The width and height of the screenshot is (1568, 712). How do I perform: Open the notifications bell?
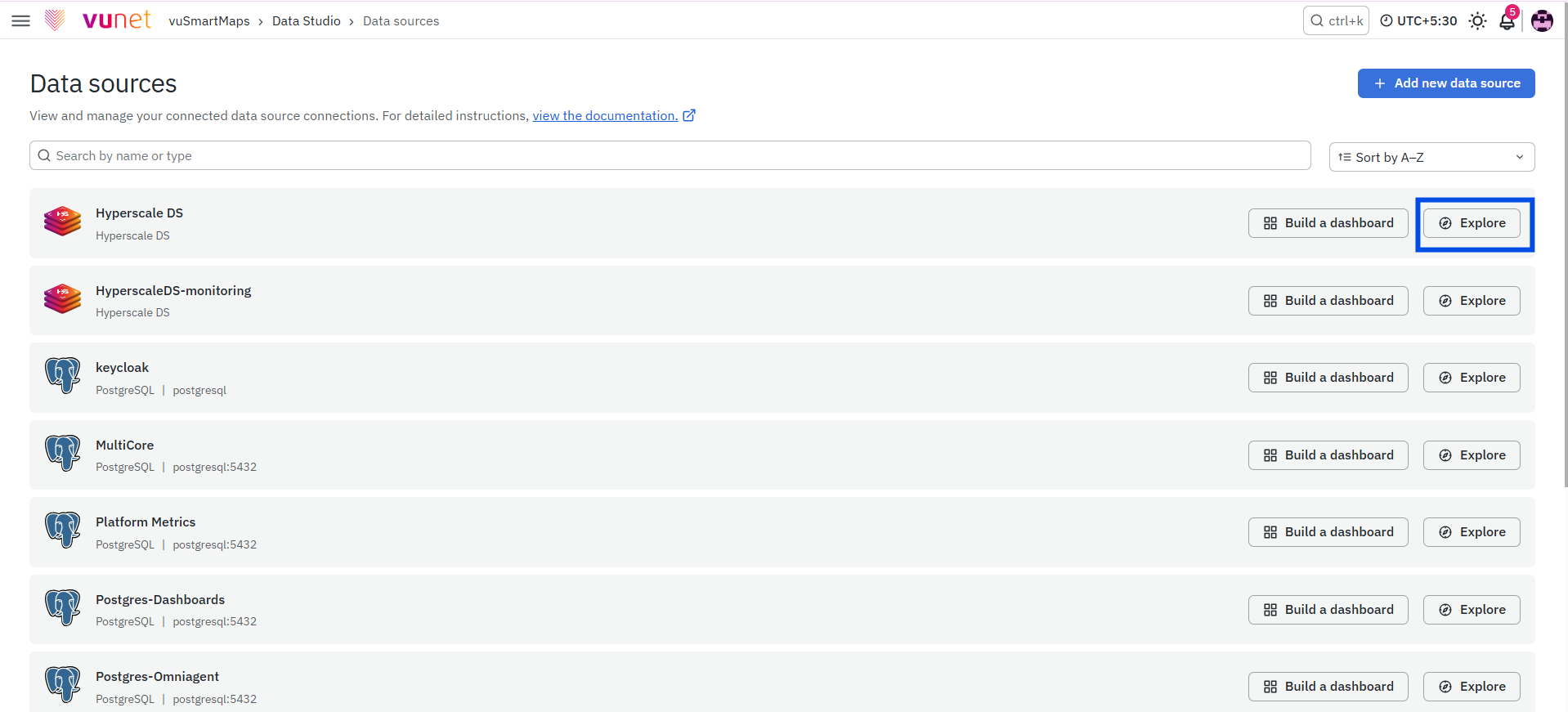1508,20
